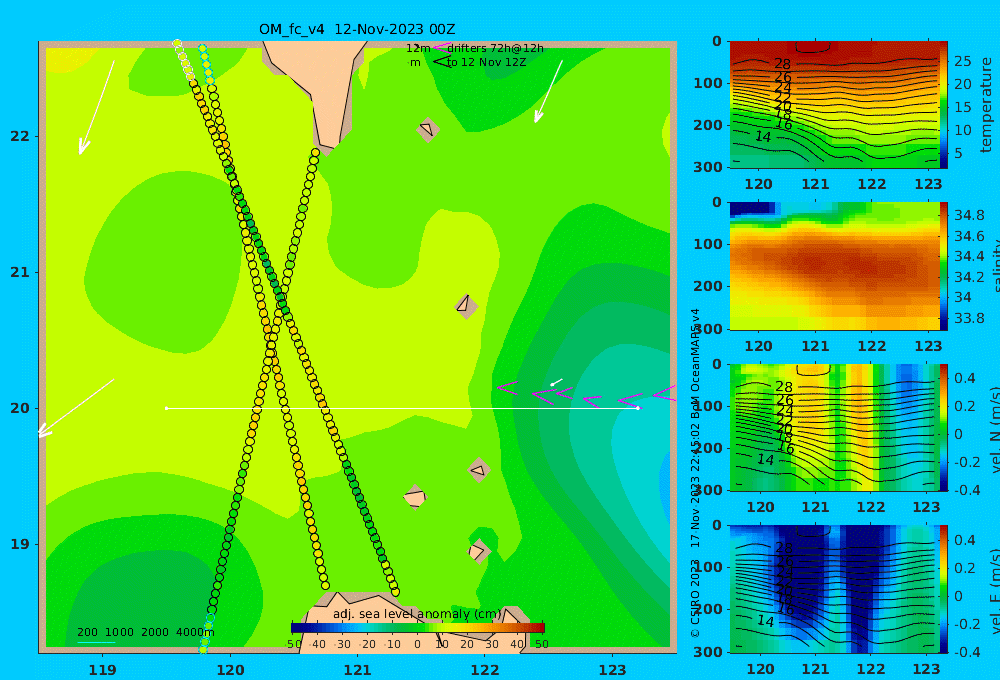1000x680 pixels.
Task: Select the 'adj. sea level anomaly (cm)' label
Action: pyautogui.click(x=417, y=614)
